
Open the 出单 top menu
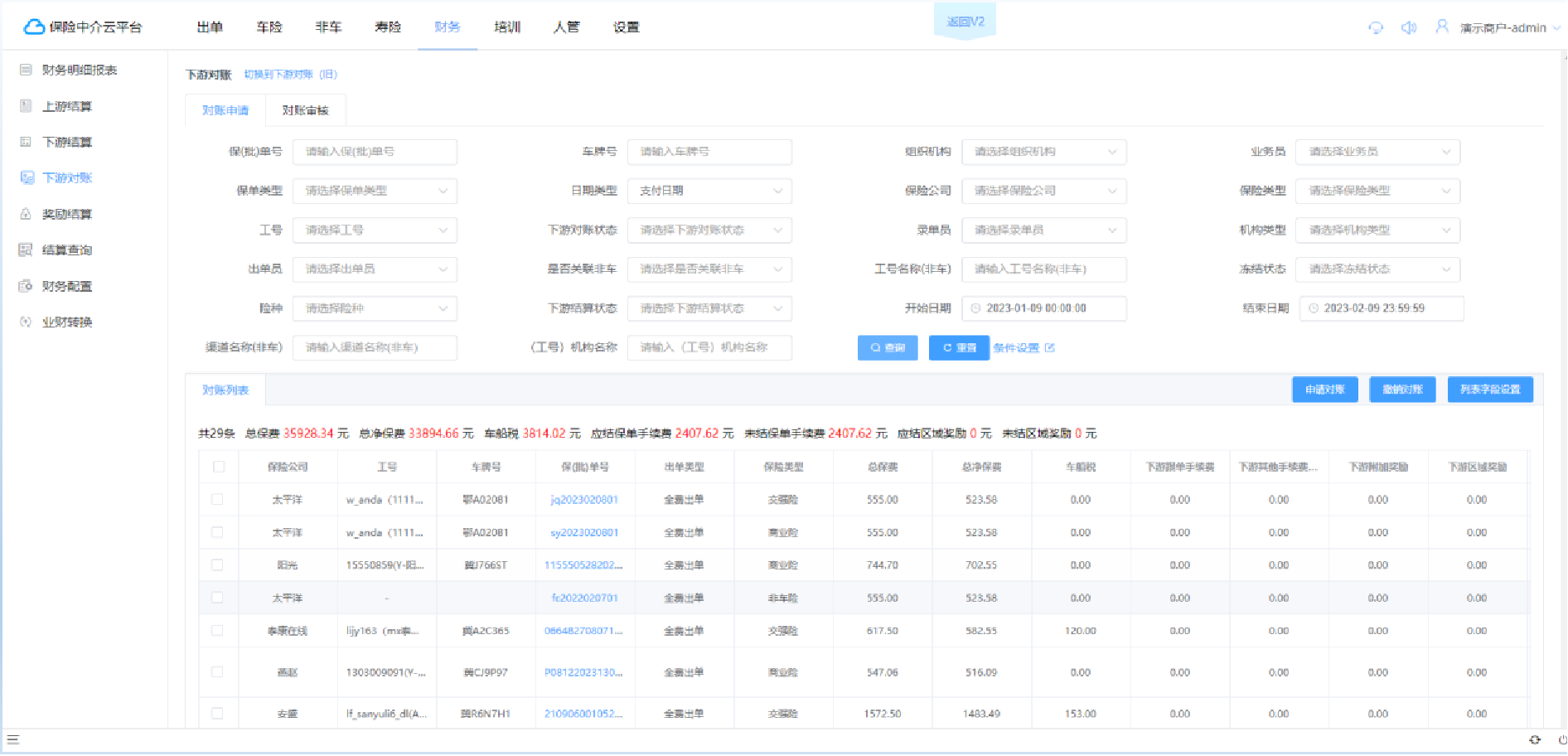(x=210, y=27)
